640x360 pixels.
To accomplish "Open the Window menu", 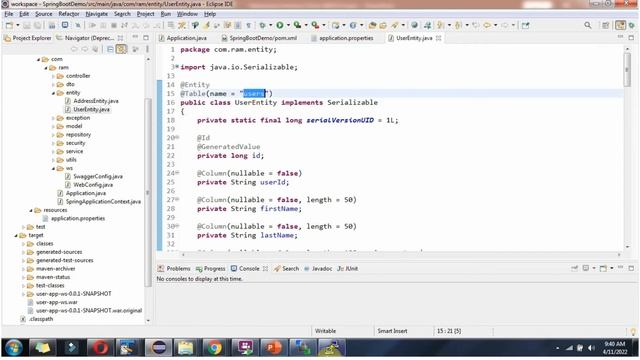I will click(187, 14).
